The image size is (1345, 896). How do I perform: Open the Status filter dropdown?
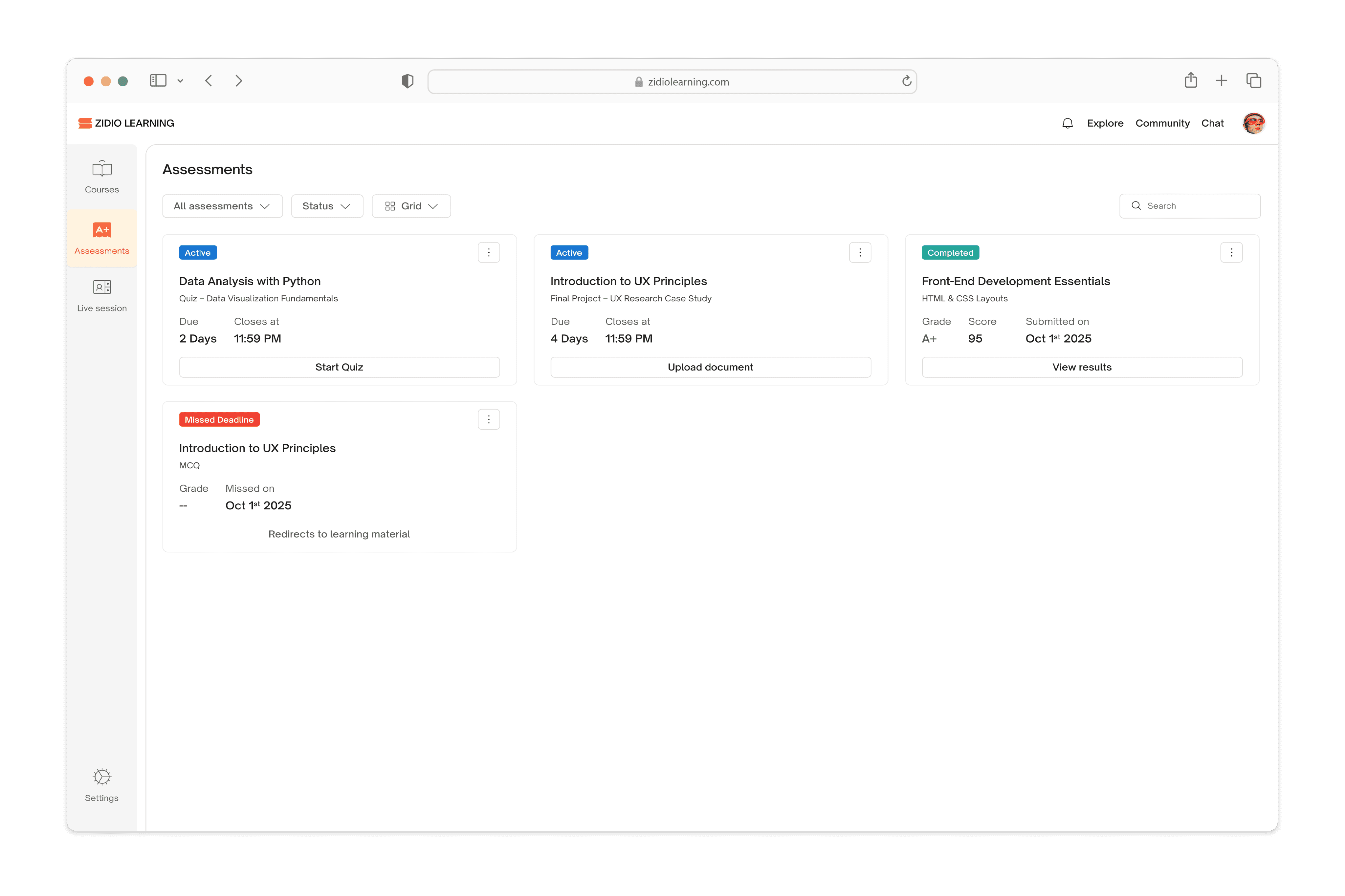(x=326, y=206)
